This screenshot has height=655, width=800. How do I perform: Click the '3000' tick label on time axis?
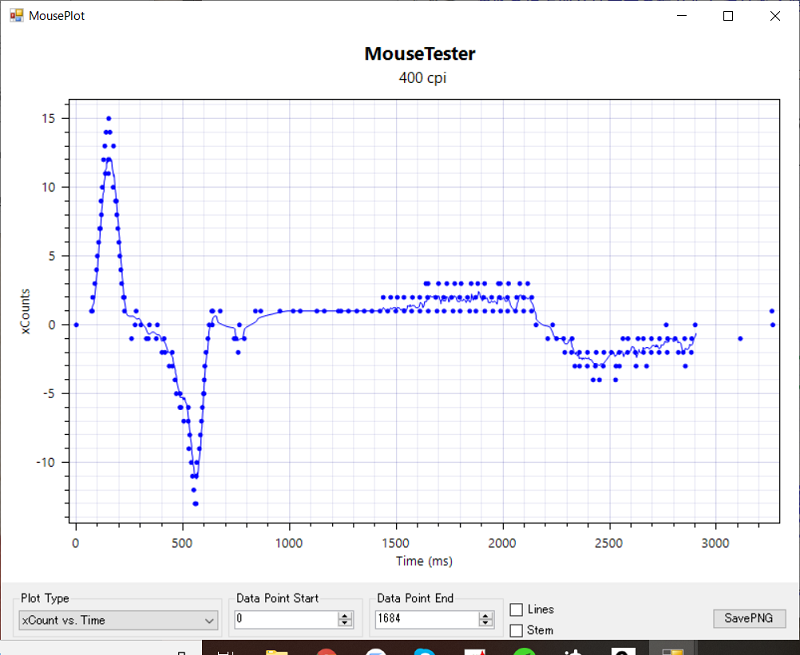[715, 543]
